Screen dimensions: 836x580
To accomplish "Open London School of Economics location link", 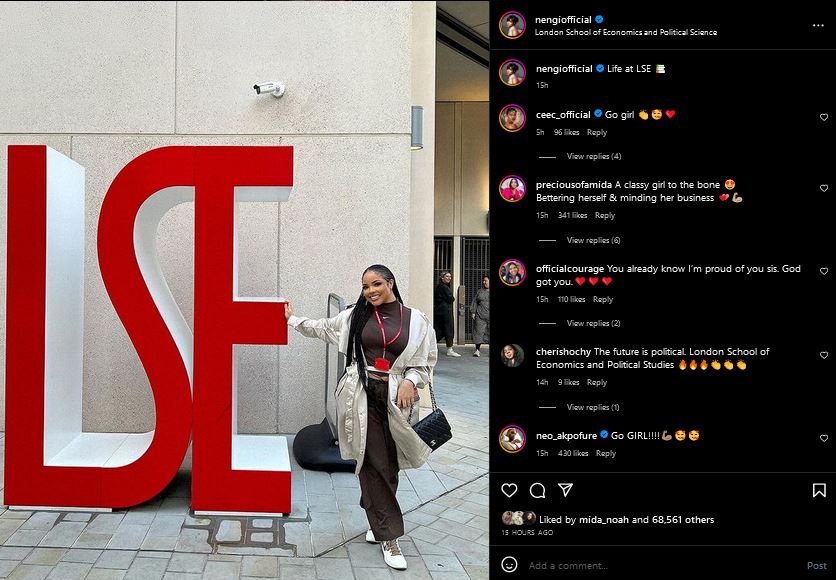I will (625, 33).
